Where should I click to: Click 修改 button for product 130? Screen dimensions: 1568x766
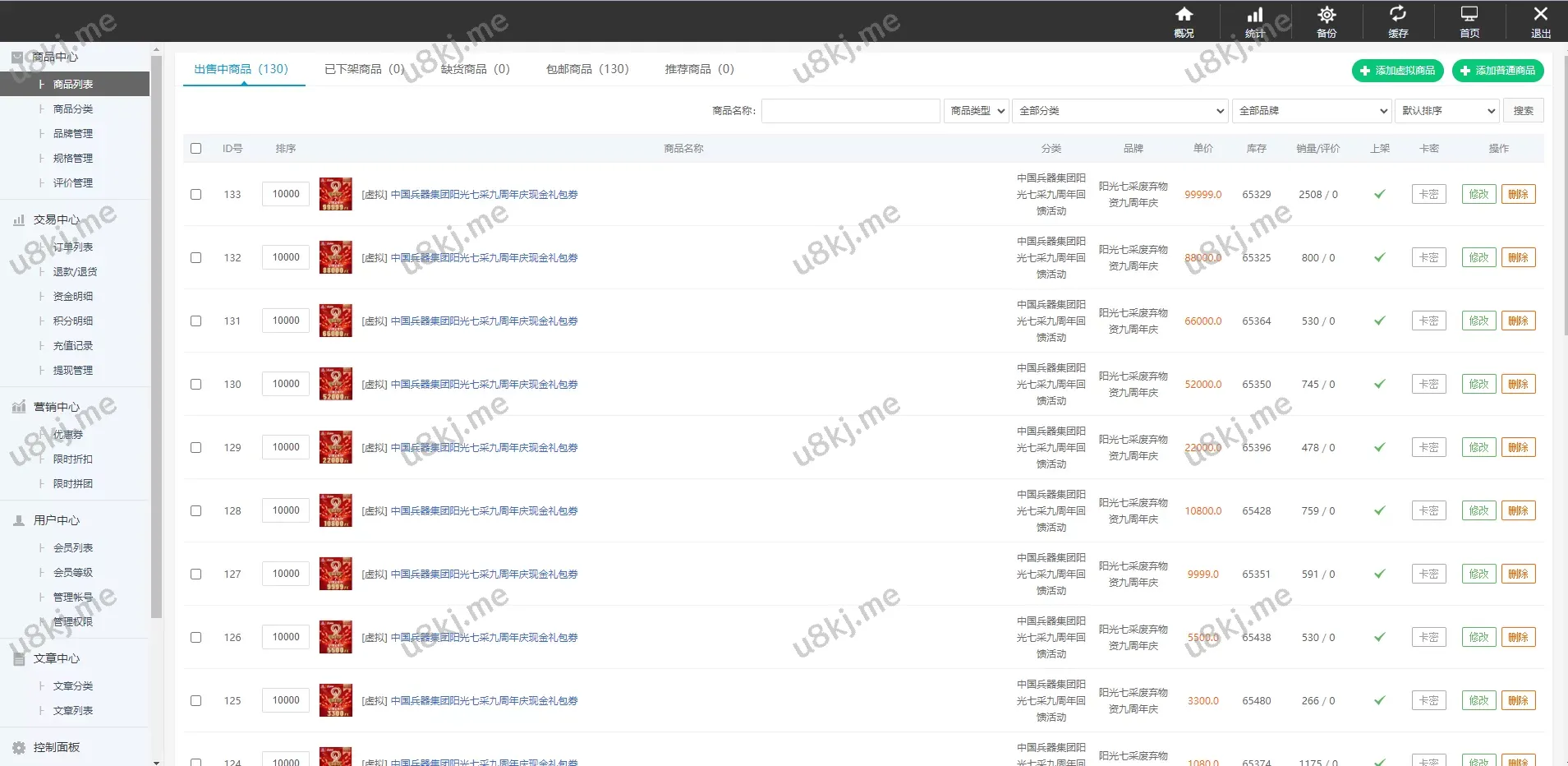pos(1478,385)
